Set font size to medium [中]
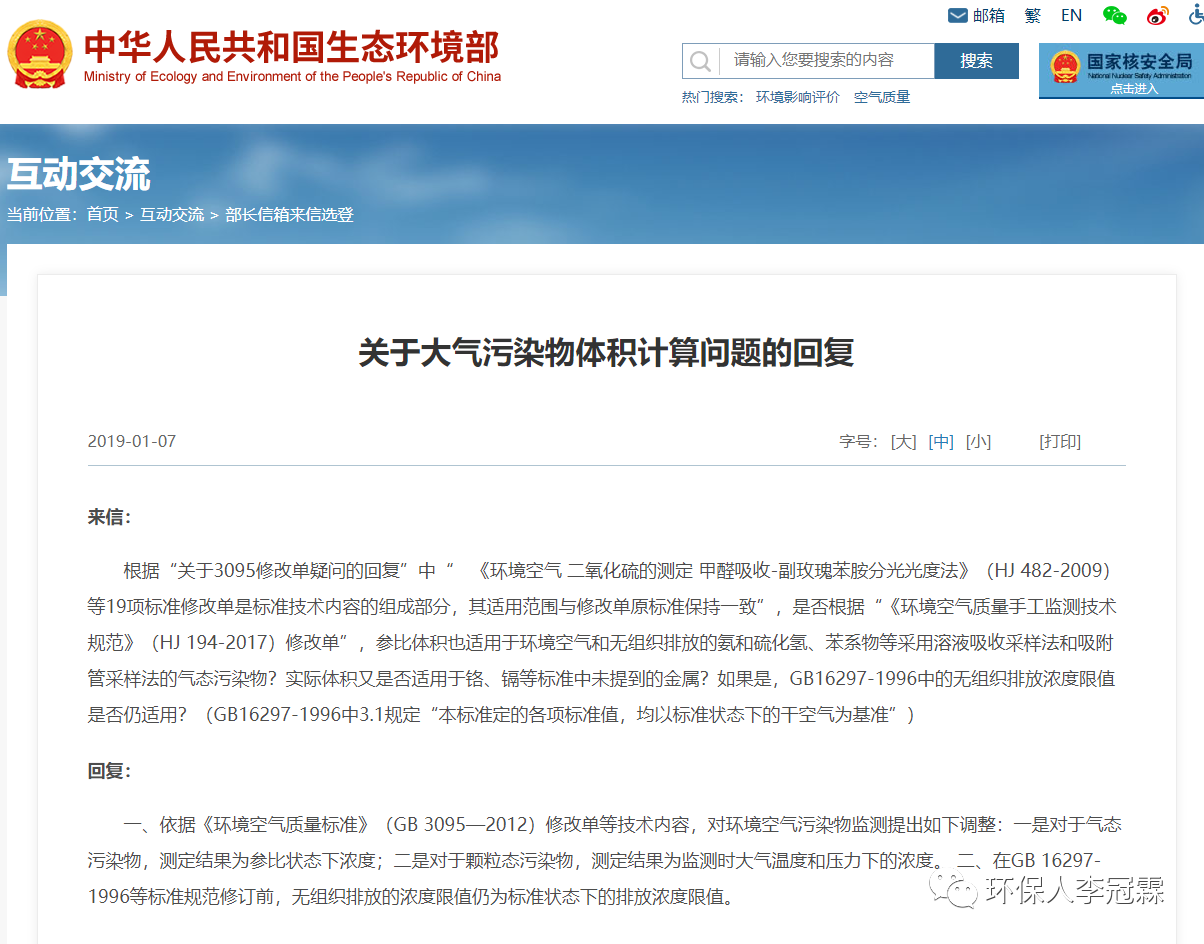The width and height of the screenshot is (1204, 944). coord(941,441)
